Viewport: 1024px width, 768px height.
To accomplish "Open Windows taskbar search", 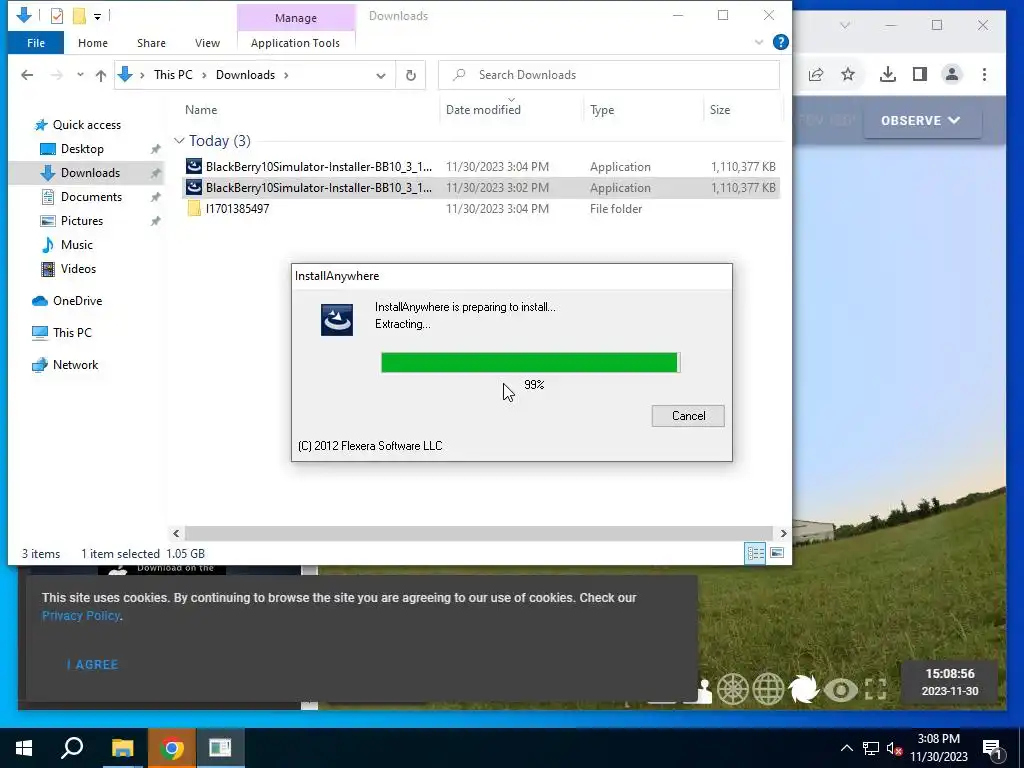I will [x=72, y=748].
